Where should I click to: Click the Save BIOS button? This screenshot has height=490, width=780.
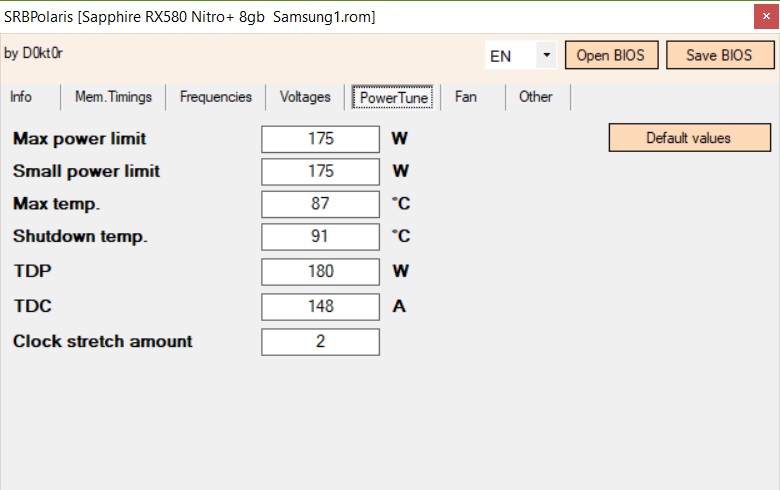click(720, 55)
